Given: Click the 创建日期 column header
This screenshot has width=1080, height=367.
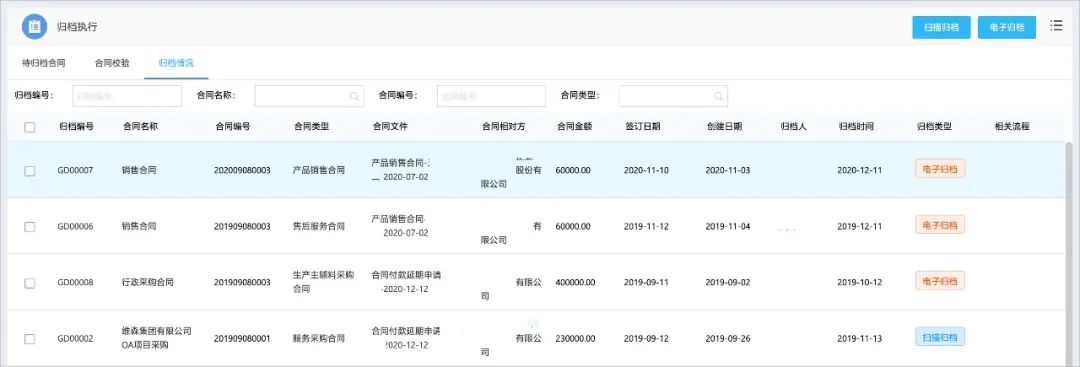Looking at the screenshot, I should coord(724,127).
